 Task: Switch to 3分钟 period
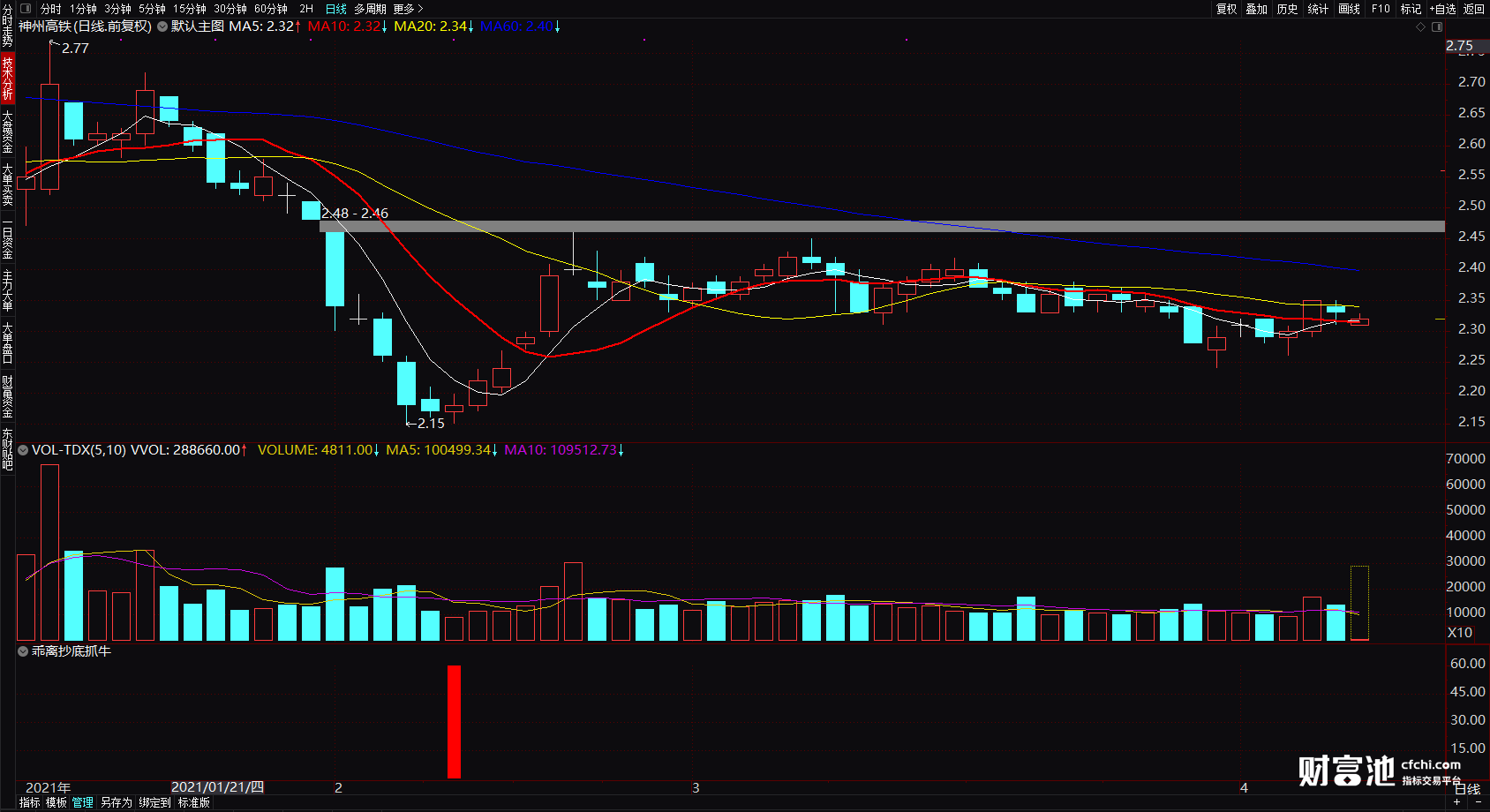117,9
